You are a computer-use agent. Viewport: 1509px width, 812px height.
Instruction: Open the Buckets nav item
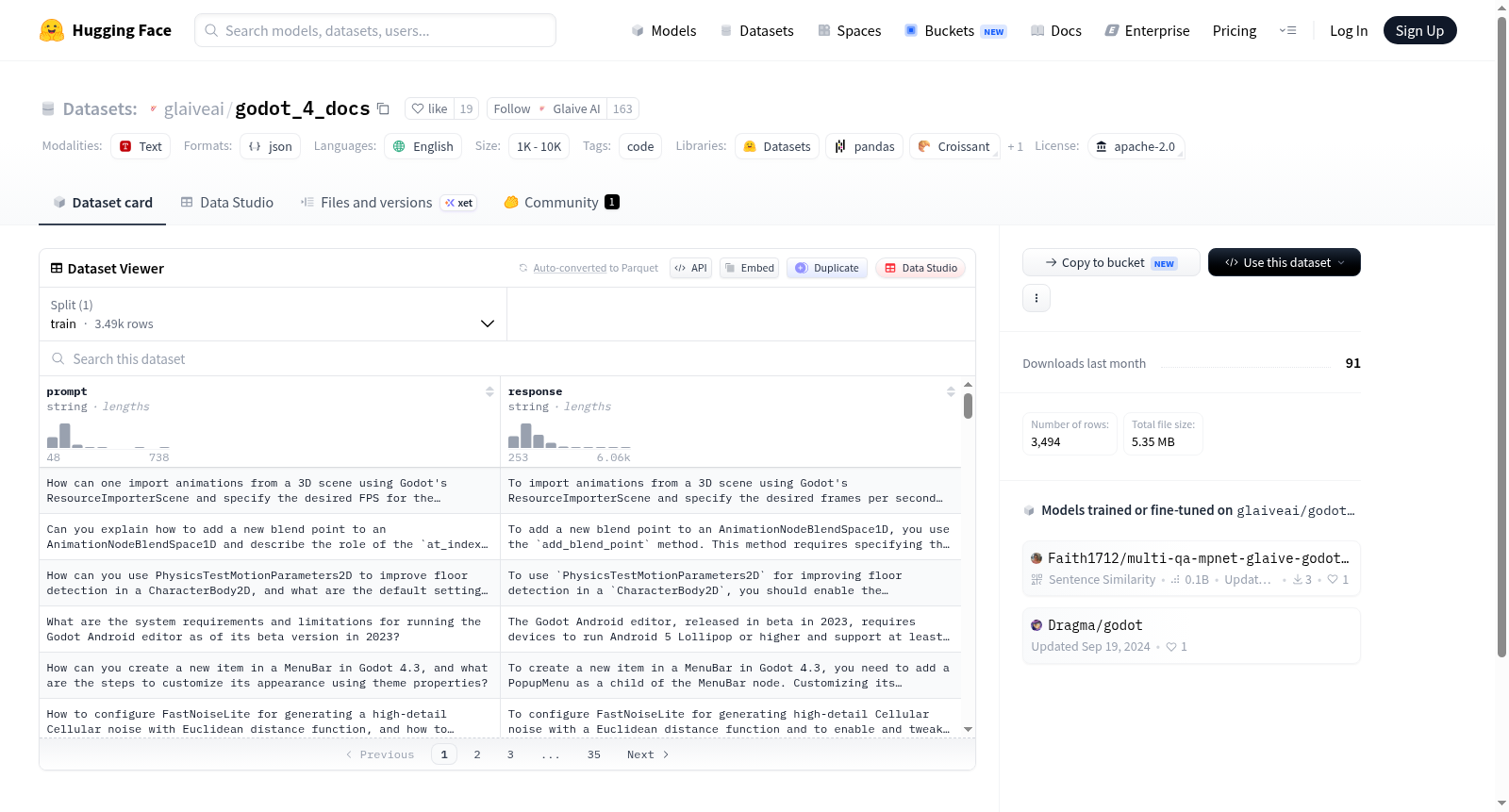(x=955, y=30)
